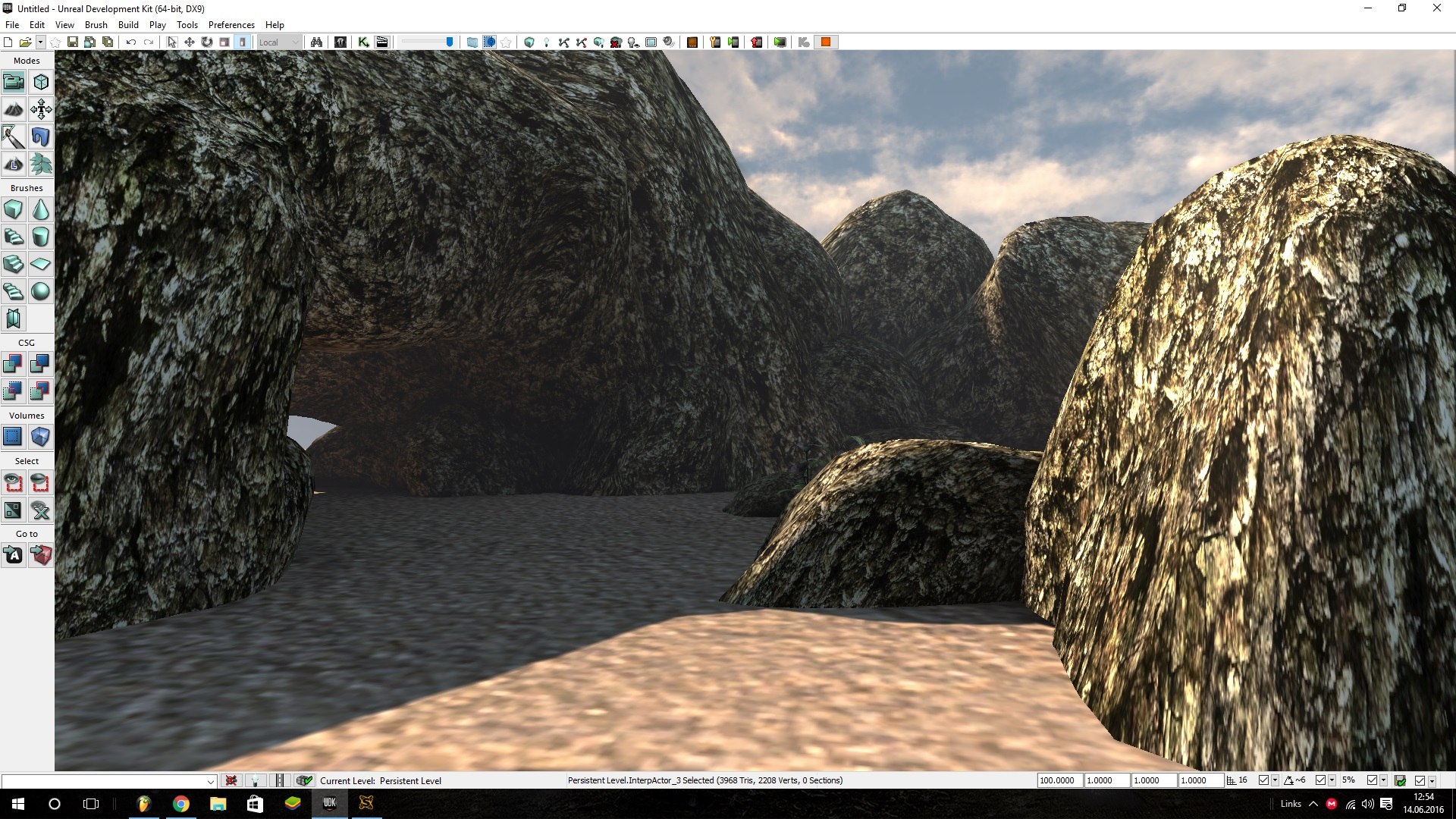
Task: Expand the command input dropdown at bottom-left
Action: click(211, 781)
